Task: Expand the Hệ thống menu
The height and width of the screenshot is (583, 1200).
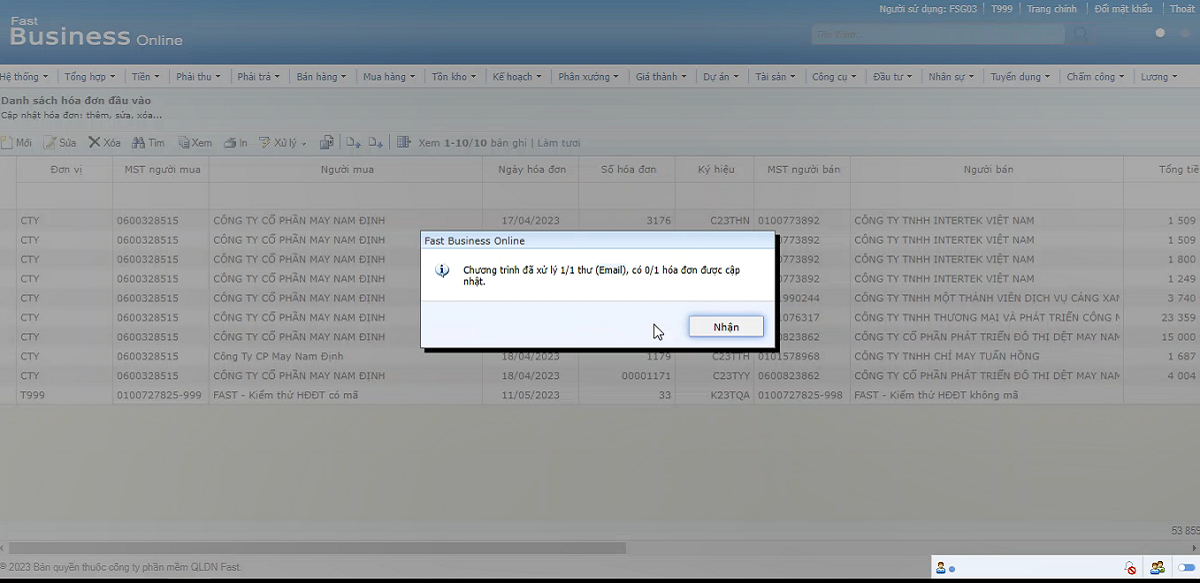Action: [23, 77]
